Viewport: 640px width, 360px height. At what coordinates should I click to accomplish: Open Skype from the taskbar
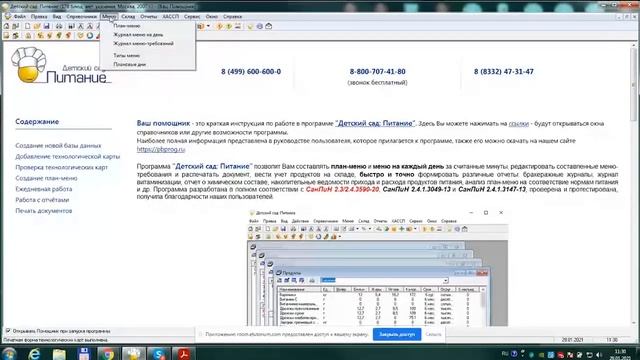pos(158,353)
